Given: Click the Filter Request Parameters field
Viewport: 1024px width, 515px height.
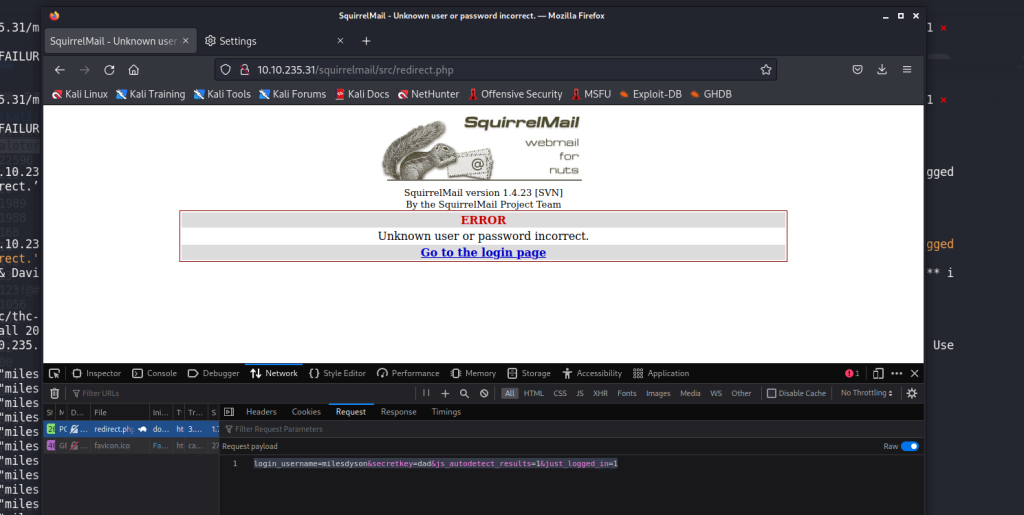Looking at the screenshot, I should (x=571, y=429).
